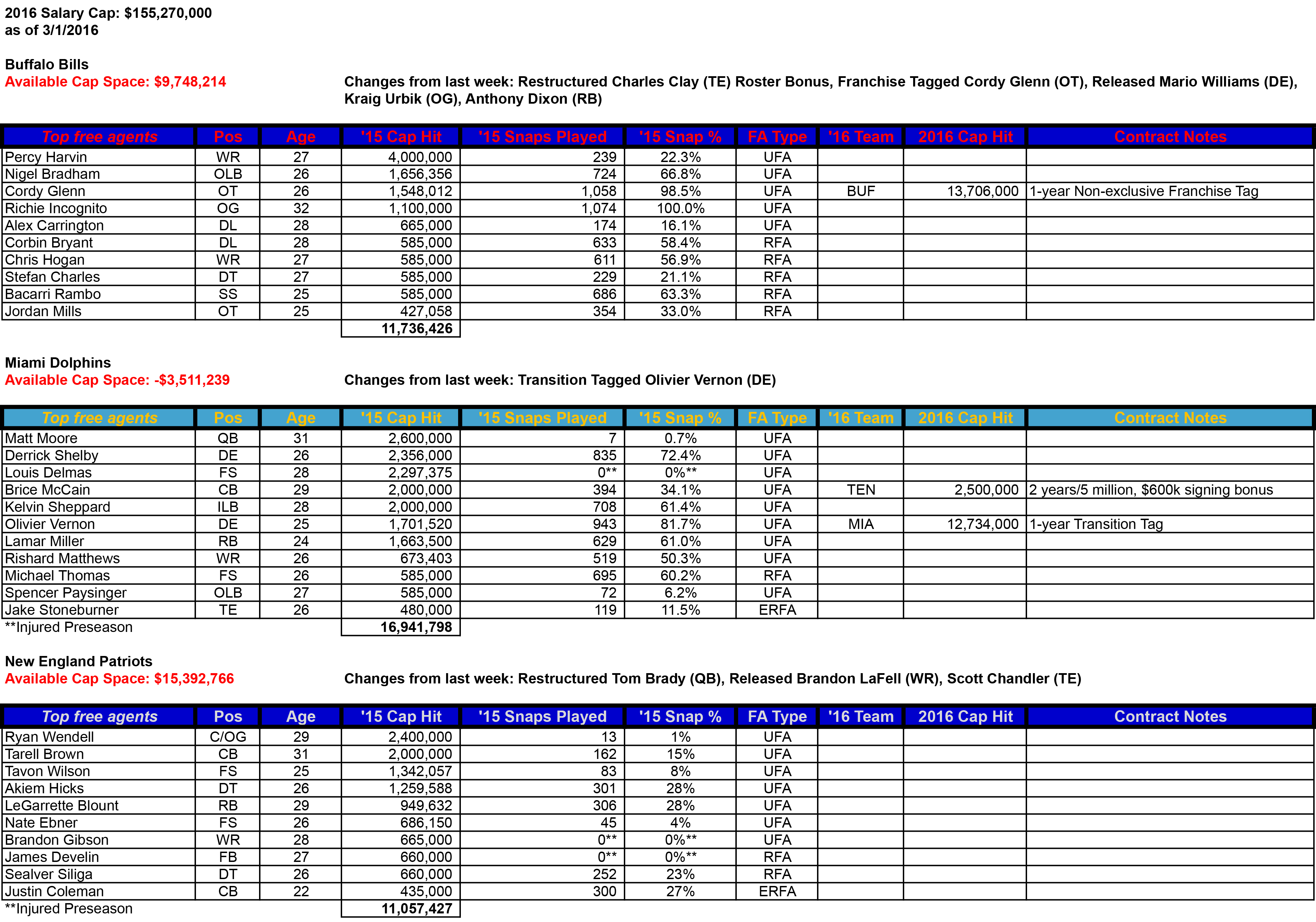
Task: Select Patriots Available Cap Space $15,392,766
Action: [x=119, y=679]
